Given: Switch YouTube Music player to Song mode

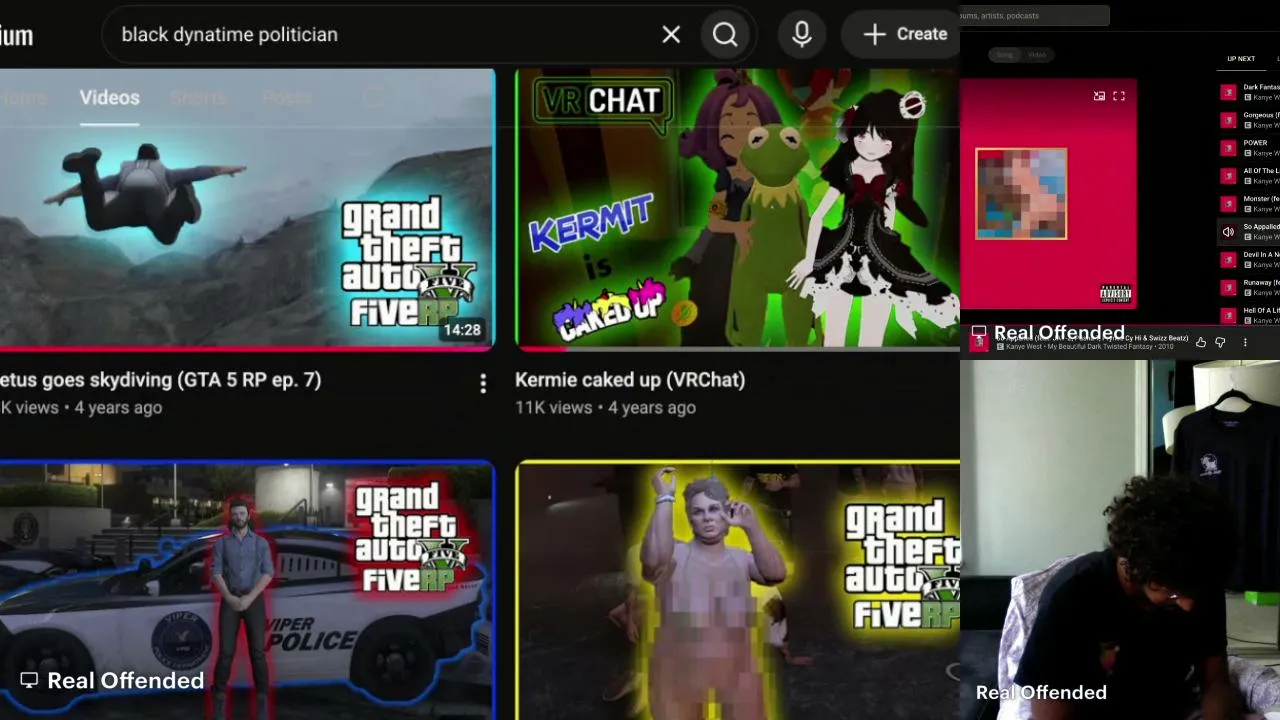Looking at the screenshot, I should coord(1004,55).
